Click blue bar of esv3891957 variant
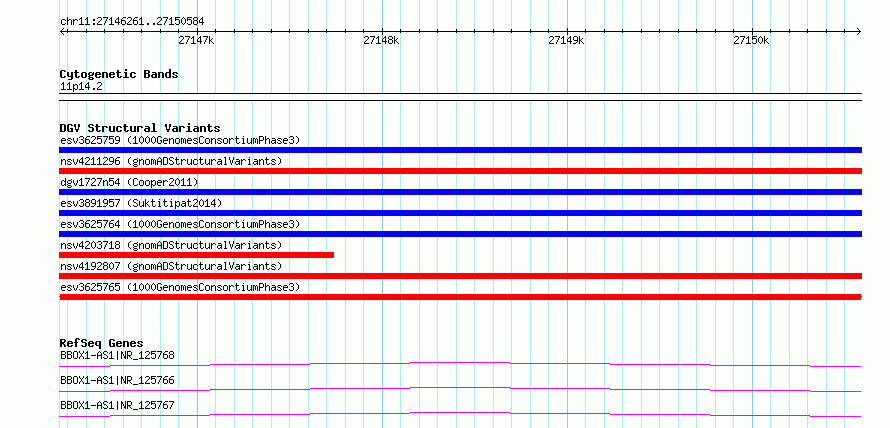The height and width of the screenshot is (428, 890). coord(460,213)
